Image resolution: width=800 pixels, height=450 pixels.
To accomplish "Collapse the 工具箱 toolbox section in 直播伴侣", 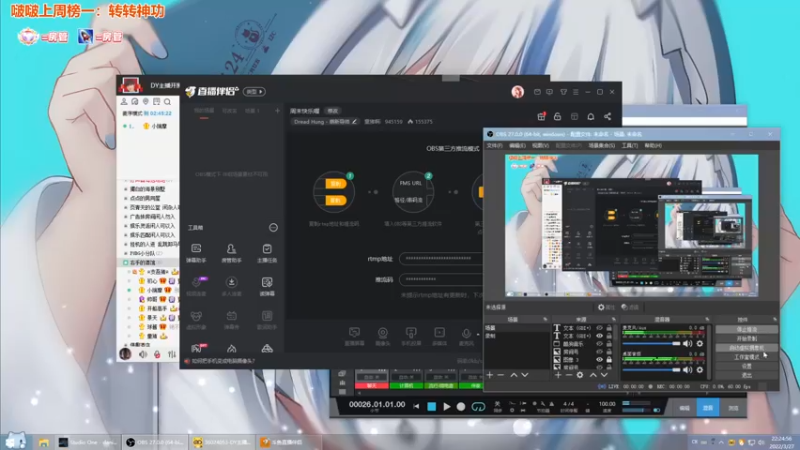I will 273,228.
